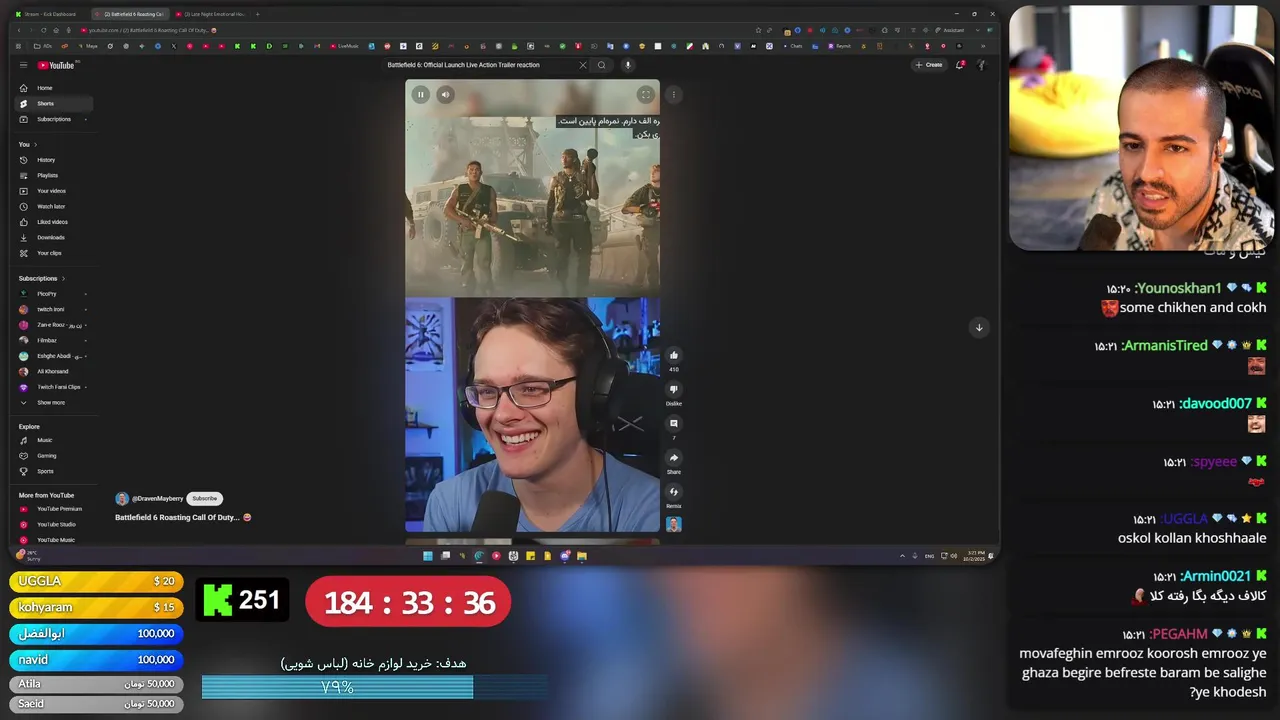Select Shorts in the YouTube sidebar
The height and width of the screenshot is (720, 1280).
click(54, 103)
